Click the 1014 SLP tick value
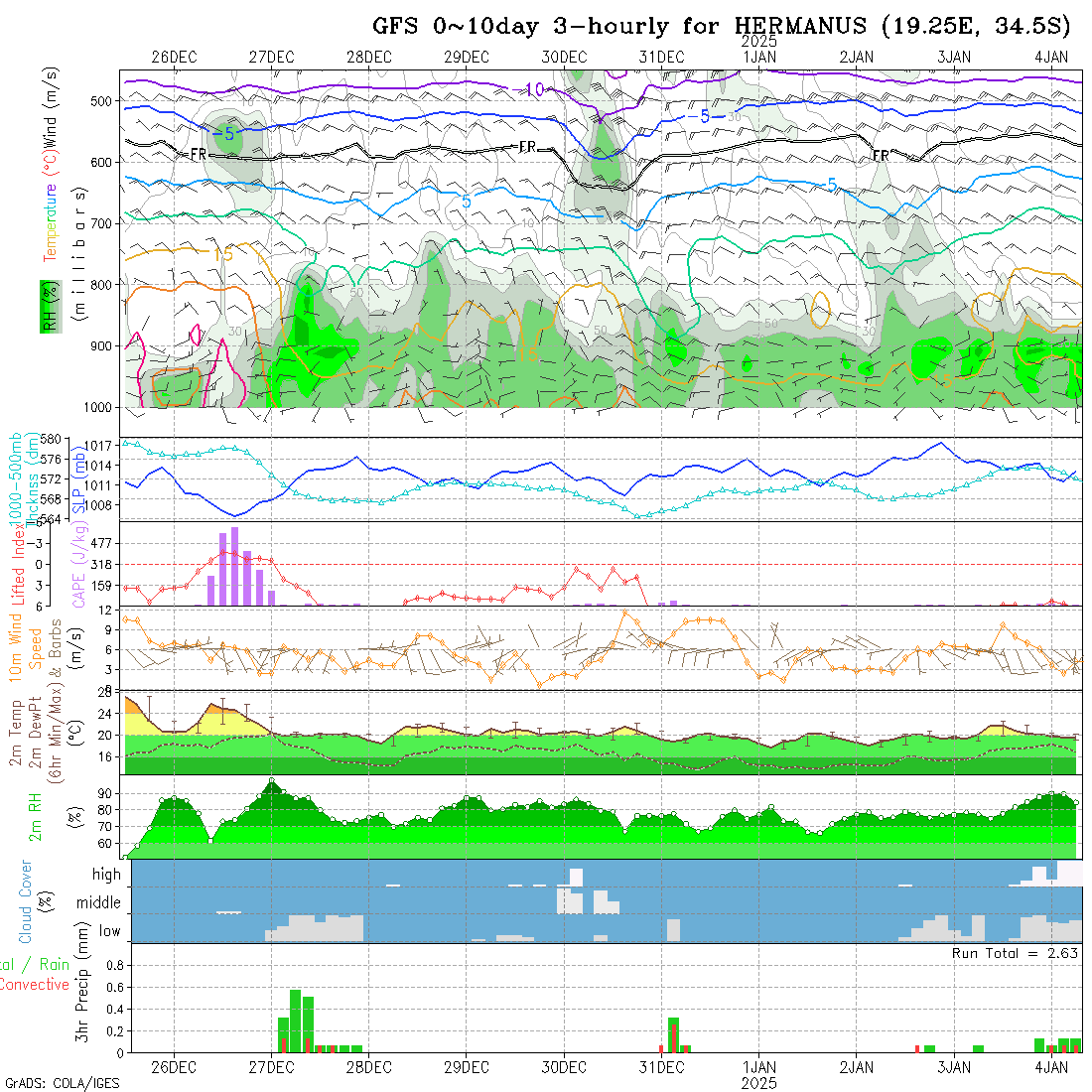 coord(98,466)
